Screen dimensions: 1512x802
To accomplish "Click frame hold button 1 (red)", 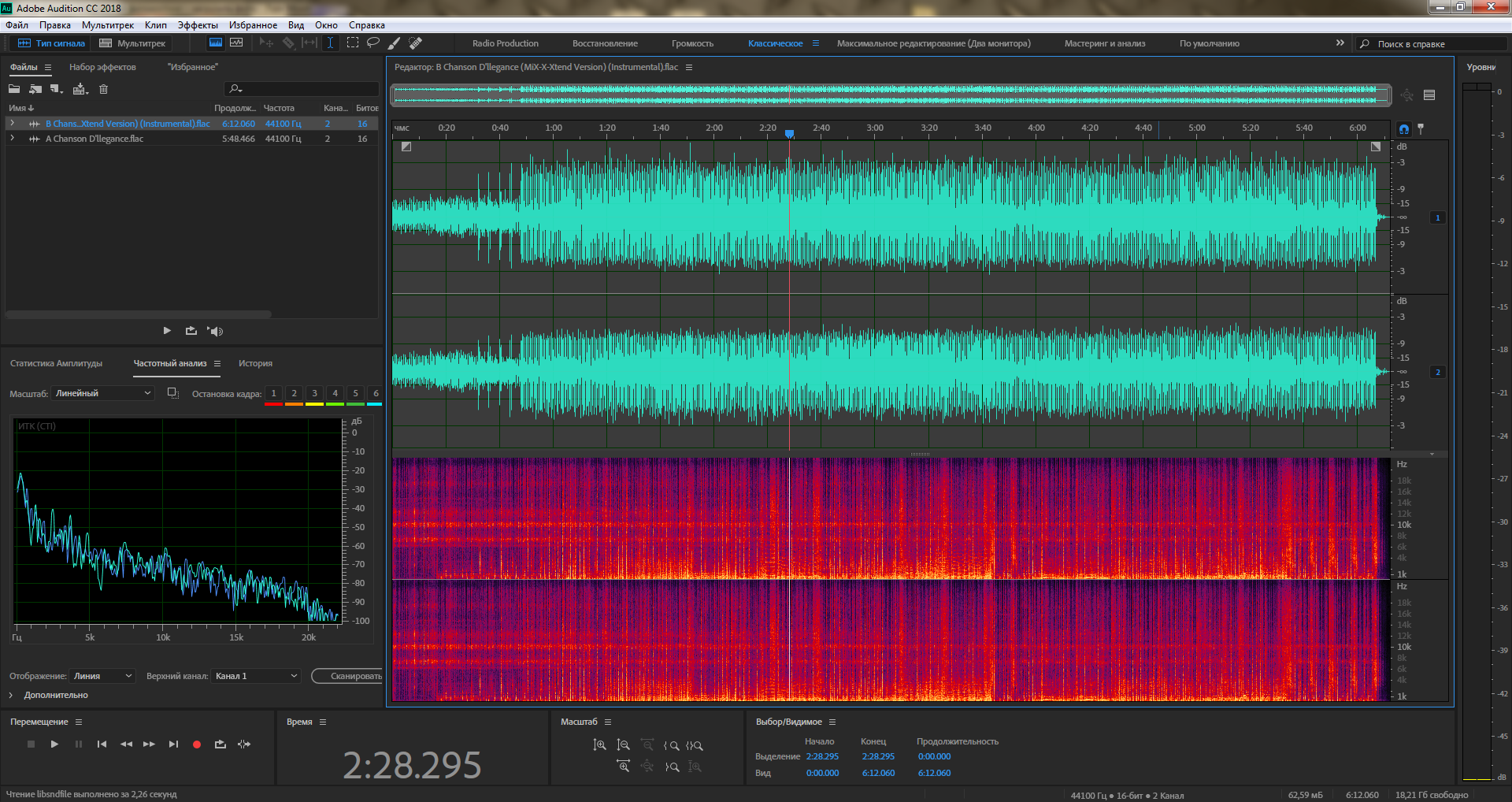I will [273, 393].
